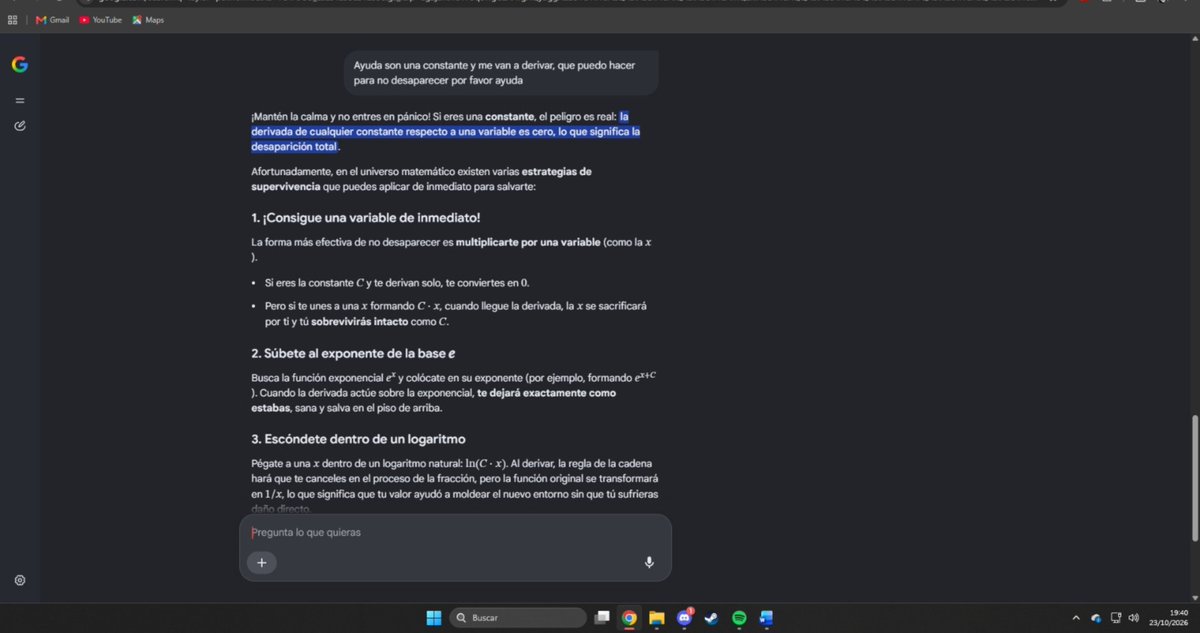Open Spotify from the taskbar
The height and width of the screenshot is (633, 1200).
click(739, 618)
